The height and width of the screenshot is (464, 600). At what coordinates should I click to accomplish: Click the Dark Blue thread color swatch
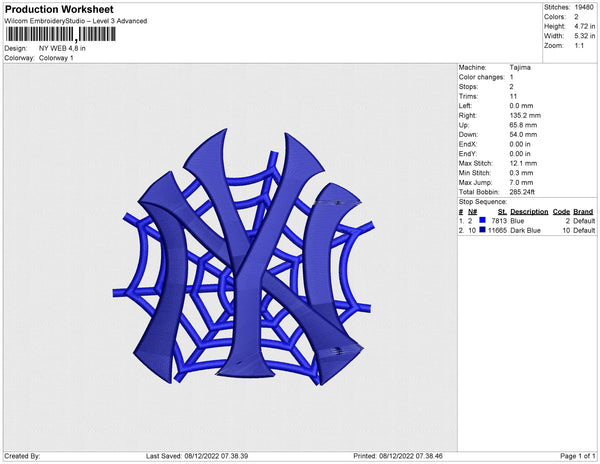[x=483, y=230]
